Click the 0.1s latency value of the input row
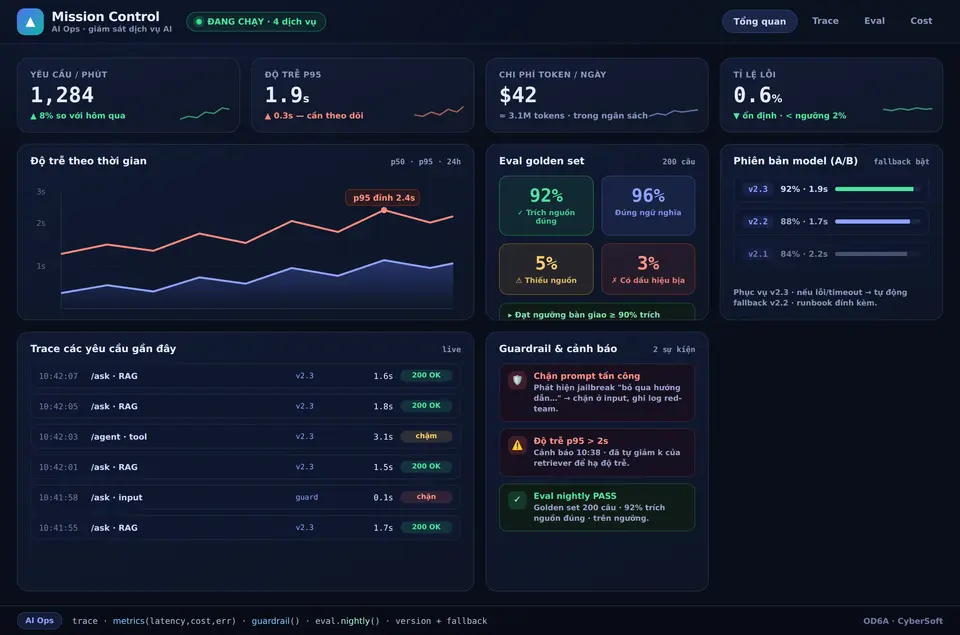 (383, 497)
